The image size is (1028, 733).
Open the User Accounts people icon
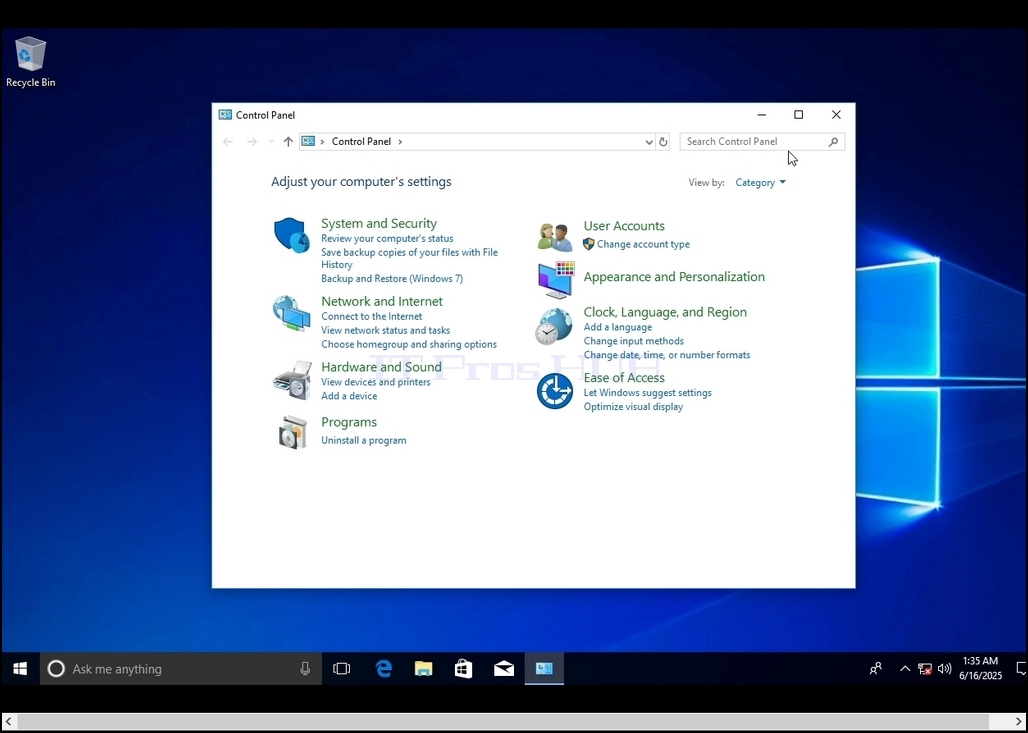555,237
